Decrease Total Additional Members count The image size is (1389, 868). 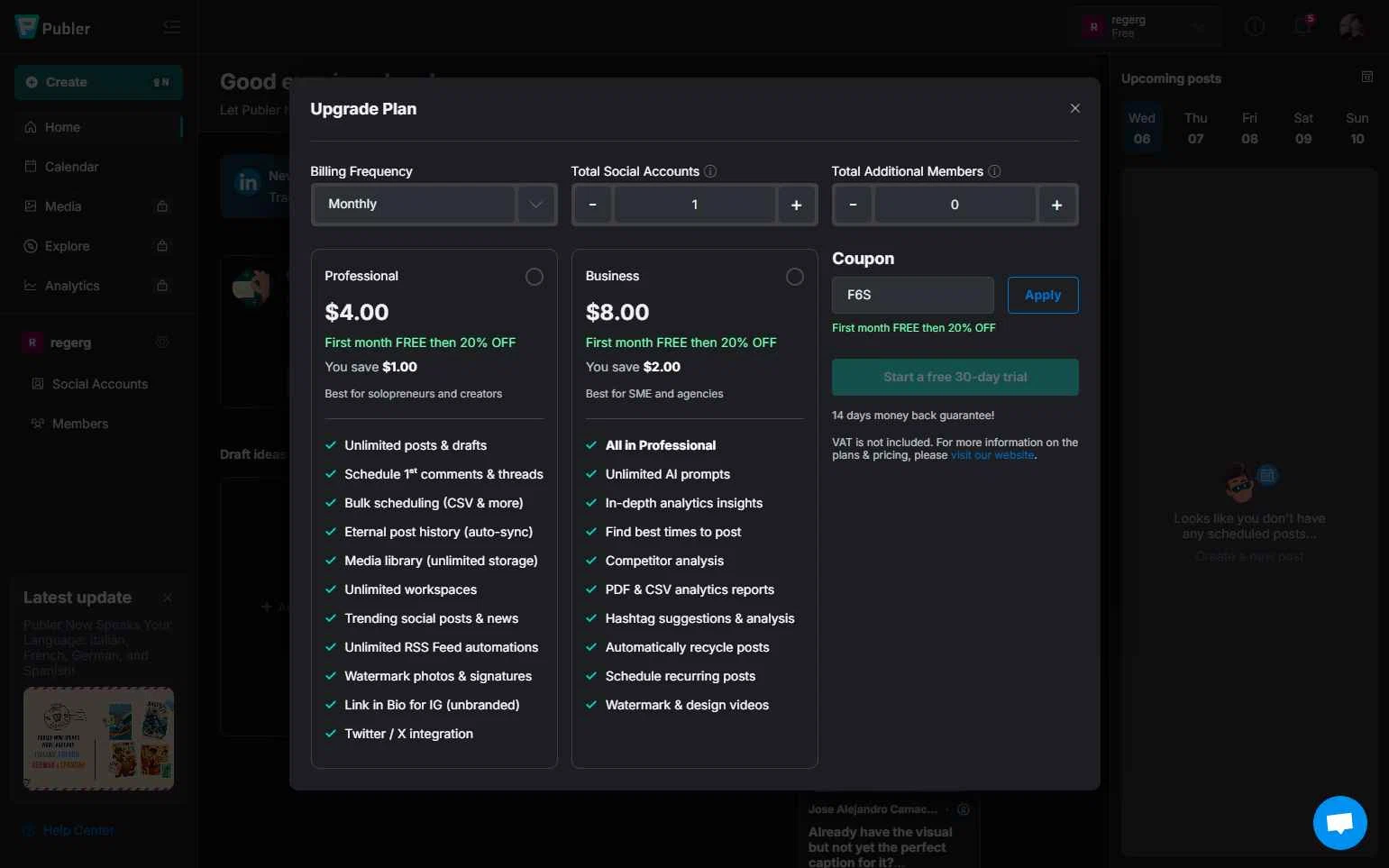pos(853,205)
